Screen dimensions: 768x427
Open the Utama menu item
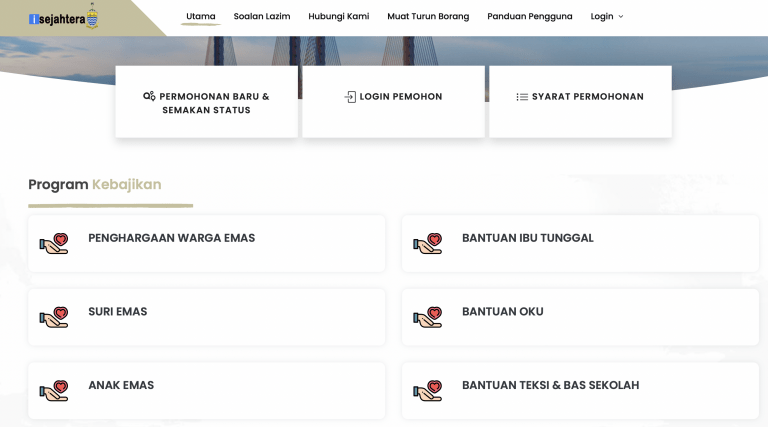click(x=201, y=16)
